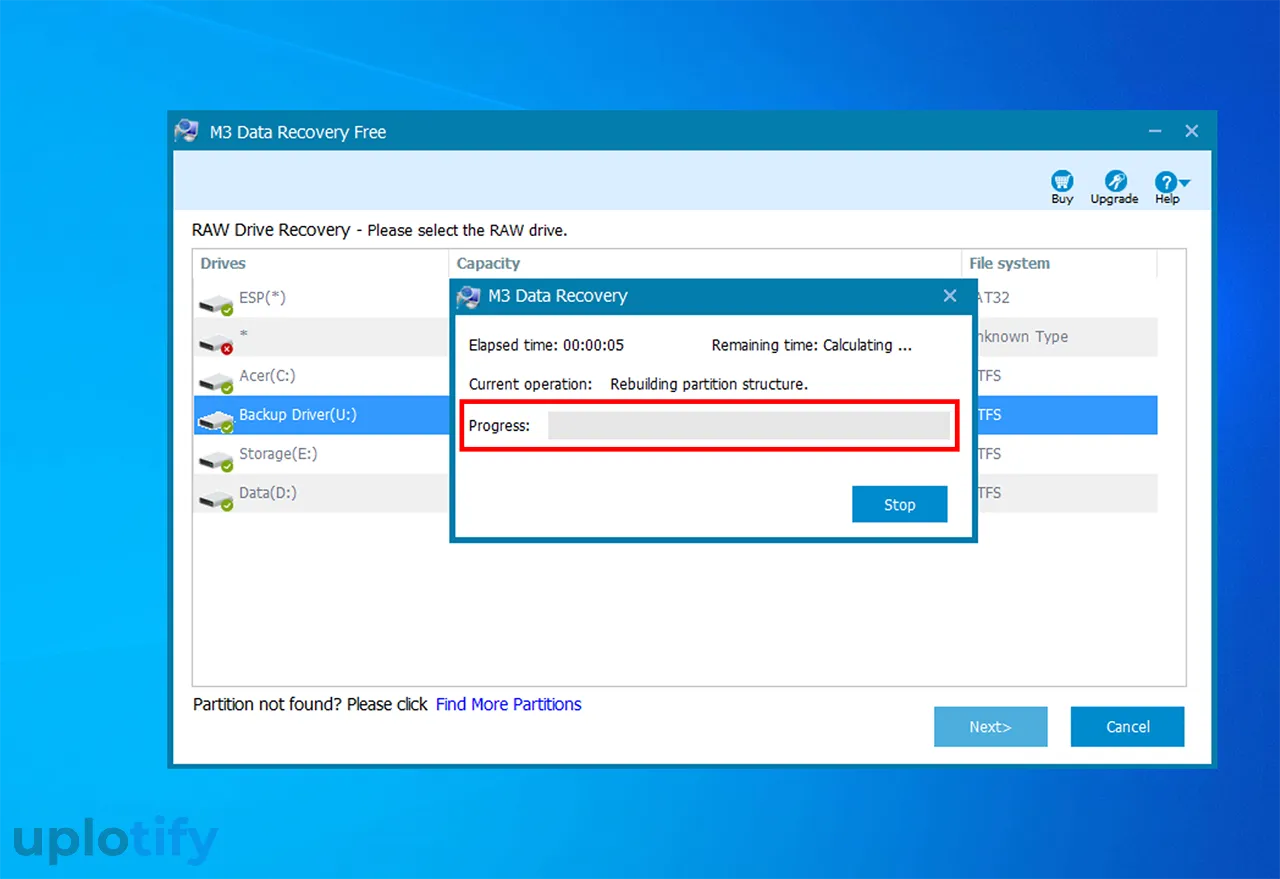Viewport: 1280px width, 879px height.
Task: Select the Data(D:) drive
Action: click(x=675, y=493)
